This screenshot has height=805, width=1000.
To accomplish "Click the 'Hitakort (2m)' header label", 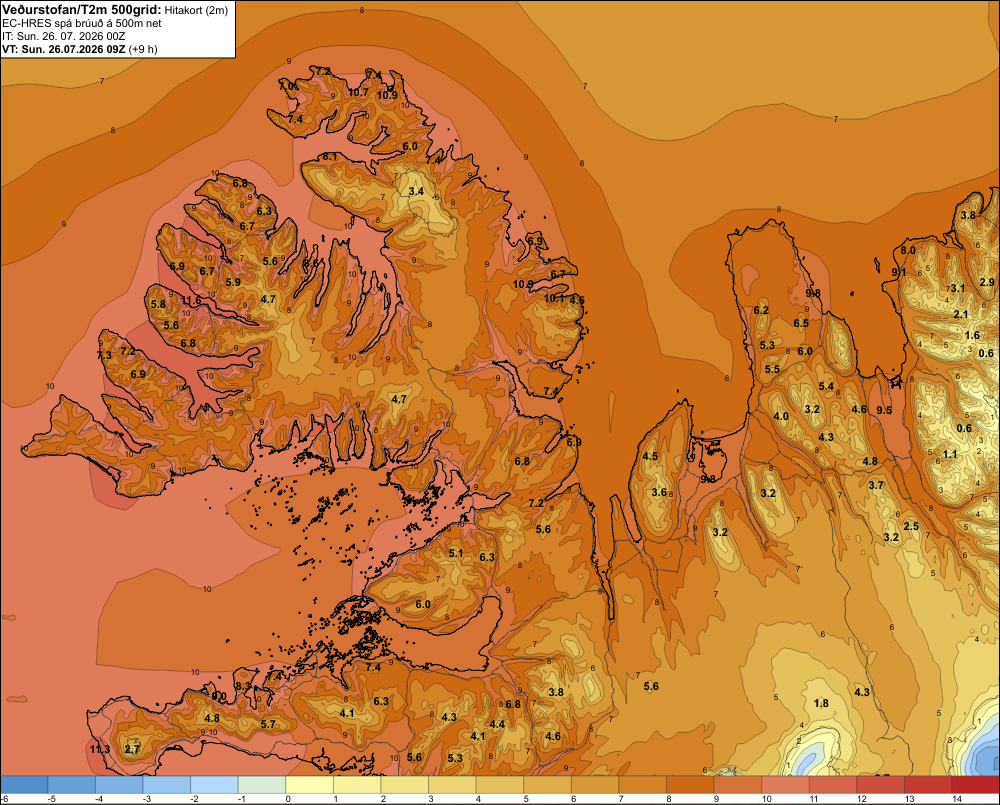I will tap(196, 10).
